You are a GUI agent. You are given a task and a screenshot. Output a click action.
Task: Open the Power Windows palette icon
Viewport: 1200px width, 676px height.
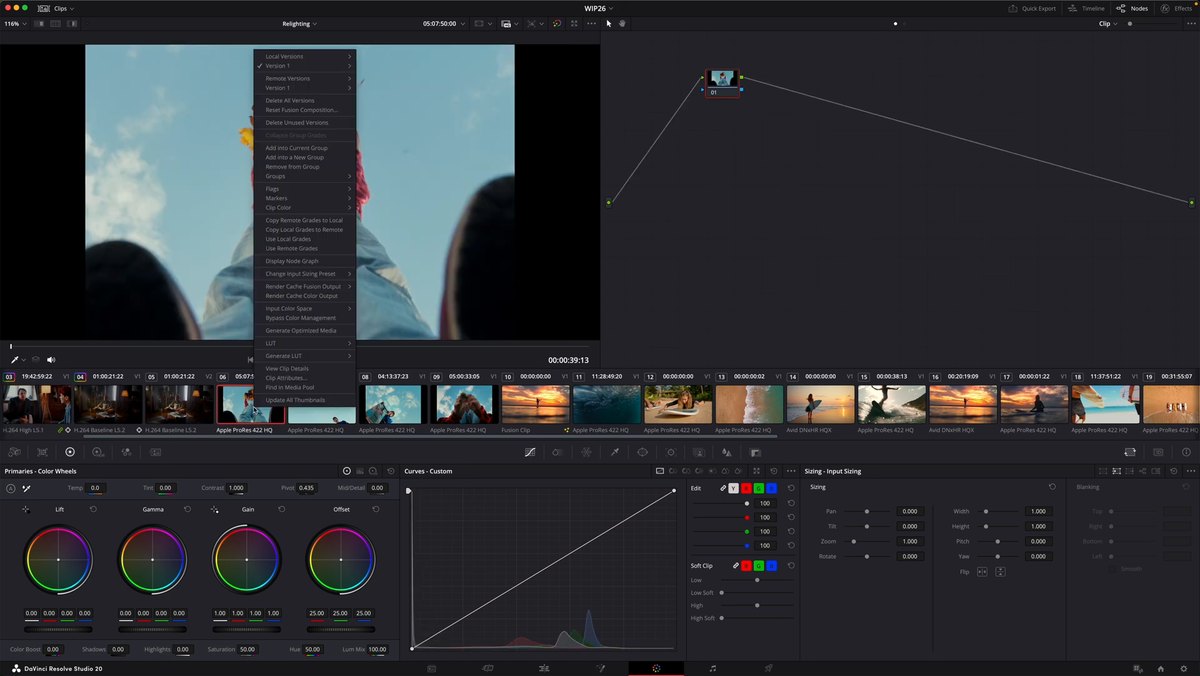tap(643, 452)
